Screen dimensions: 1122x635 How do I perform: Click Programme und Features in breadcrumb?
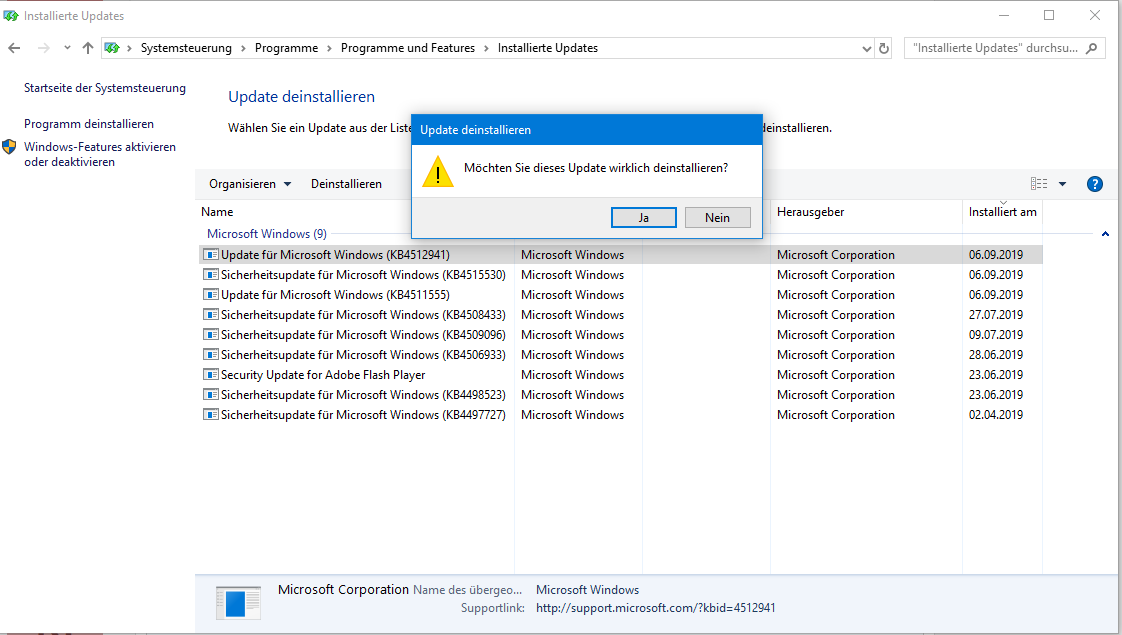(x=408, y=48)
